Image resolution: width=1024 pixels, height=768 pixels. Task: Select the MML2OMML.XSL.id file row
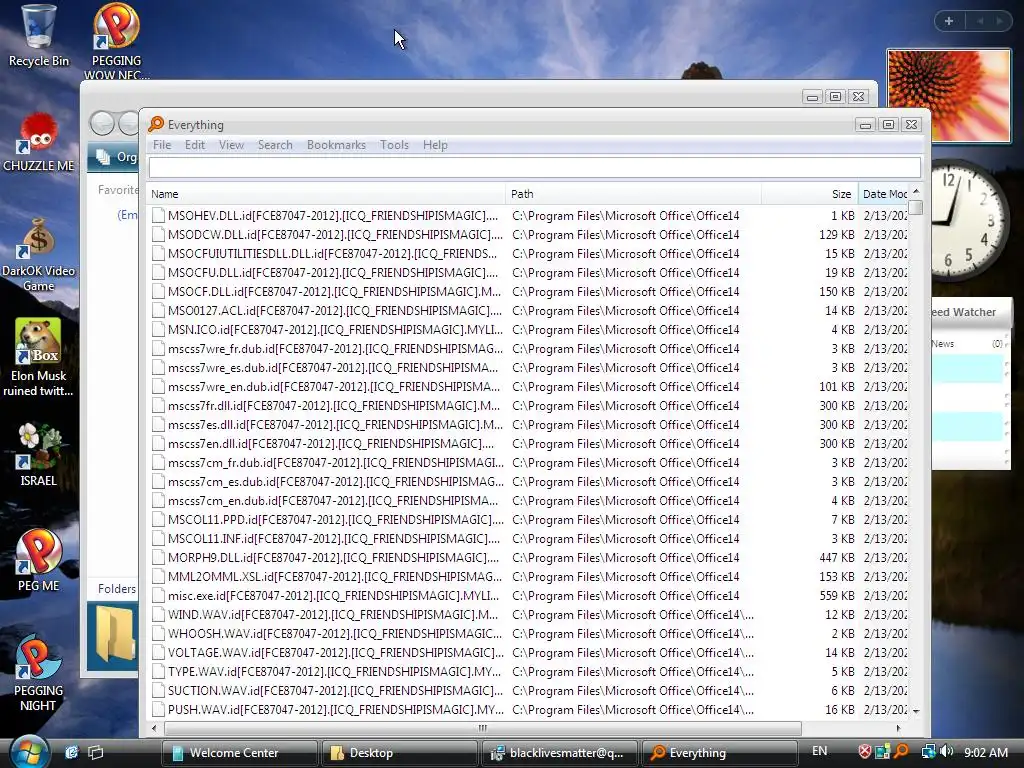click(x=527, y=577)
